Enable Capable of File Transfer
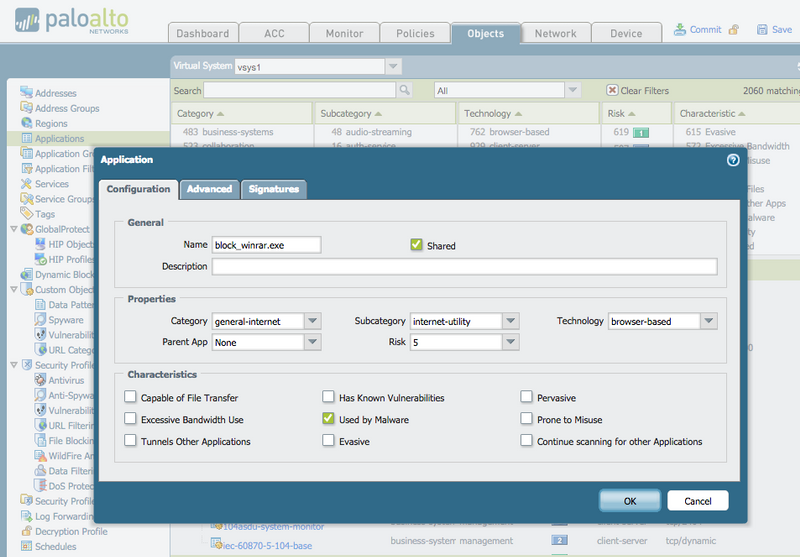This screenshot has width=800, height=557. (130, 398)
